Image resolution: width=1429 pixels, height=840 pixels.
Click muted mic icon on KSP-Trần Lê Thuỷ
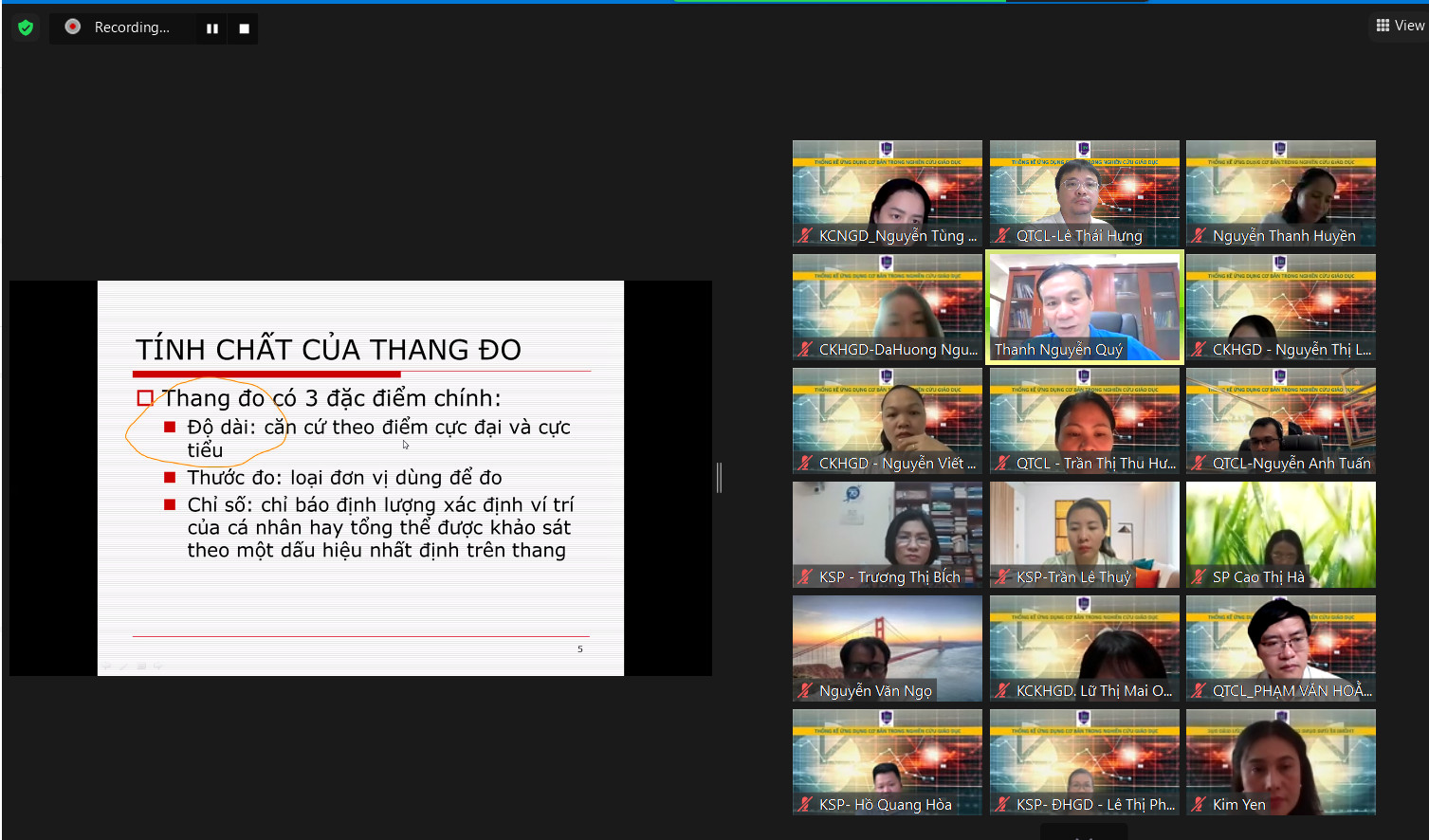pyautogui.click(x=1003, y=577)
